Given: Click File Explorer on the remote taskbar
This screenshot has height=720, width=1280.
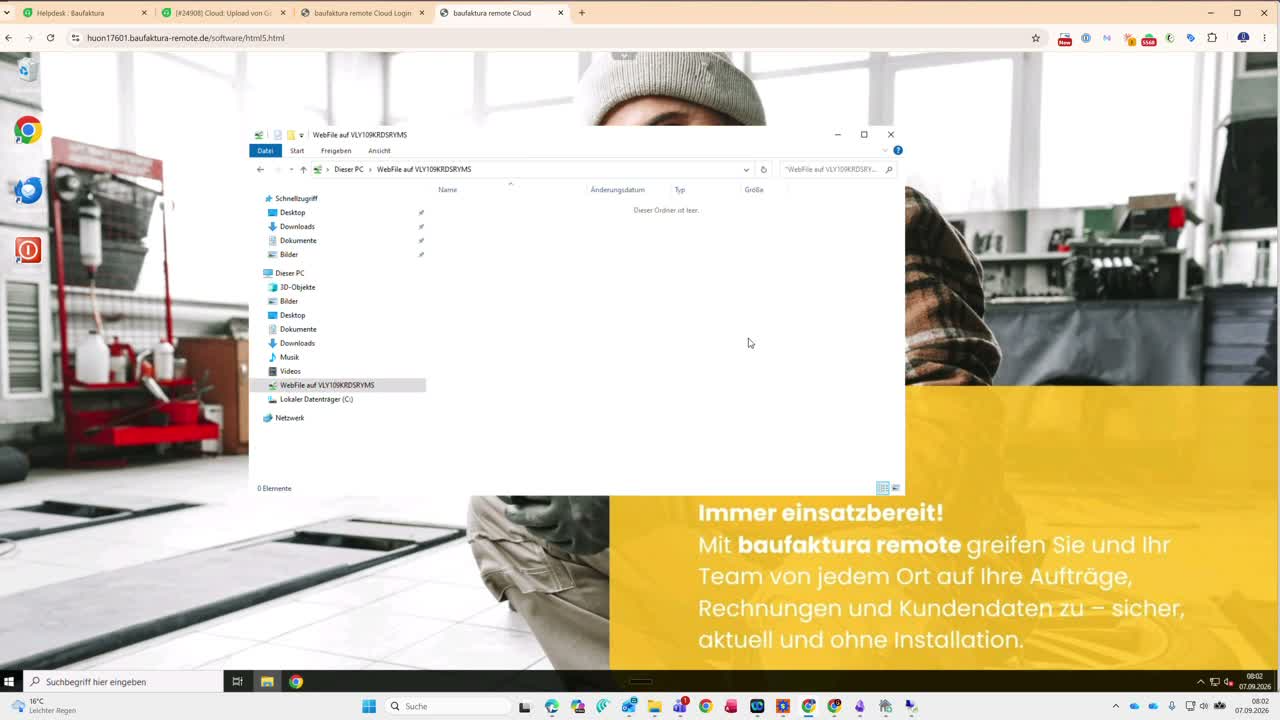Looking at the screenshot, I should 267,682.
